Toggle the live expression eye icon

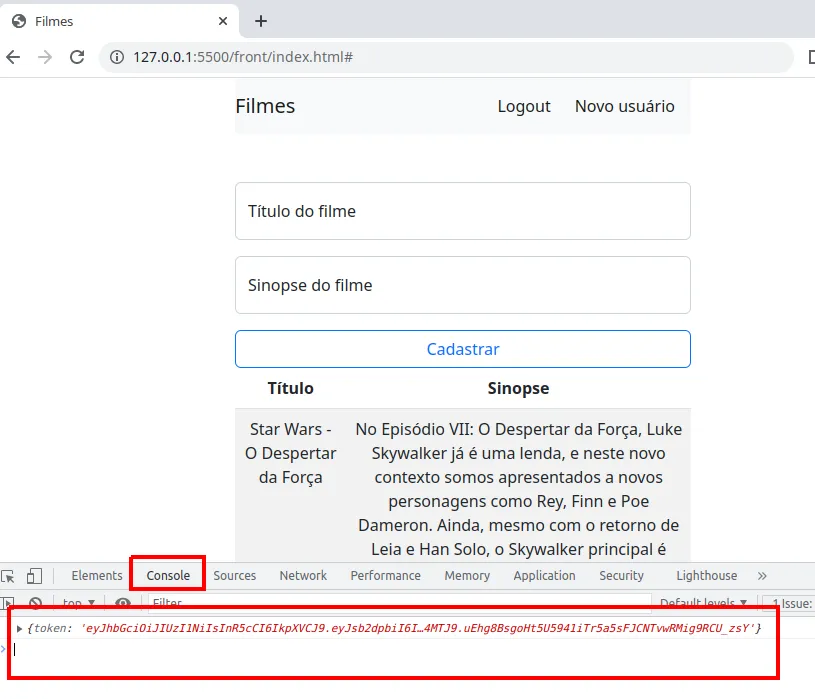(123, 603)
